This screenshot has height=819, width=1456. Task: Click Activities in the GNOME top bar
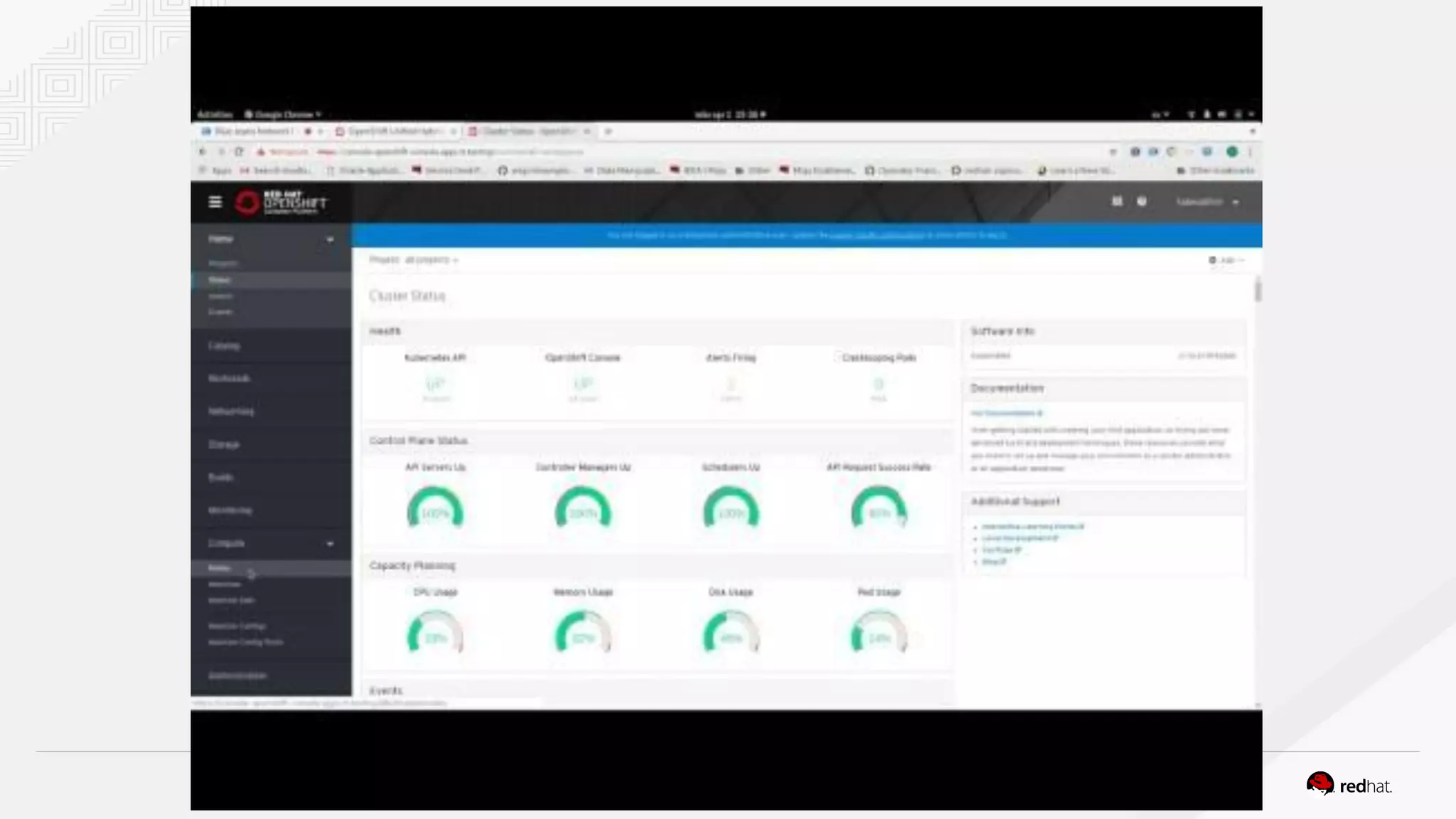click(x=215, y=114)
